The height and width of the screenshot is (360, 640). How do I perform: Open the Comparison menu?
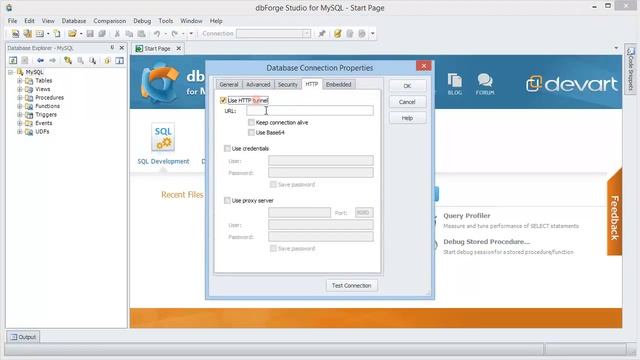pyautogui.click(x=109, y=21)
